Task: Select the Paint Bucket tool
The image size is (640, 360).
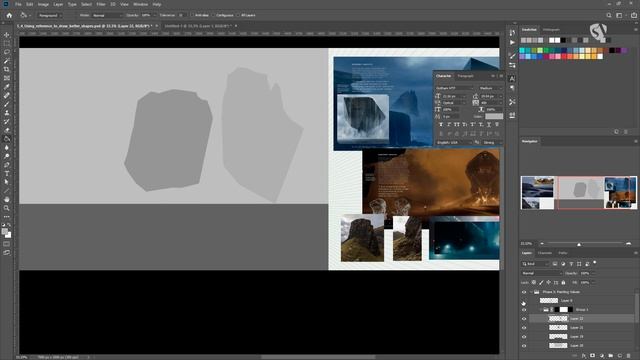Action: click(7, 139)
